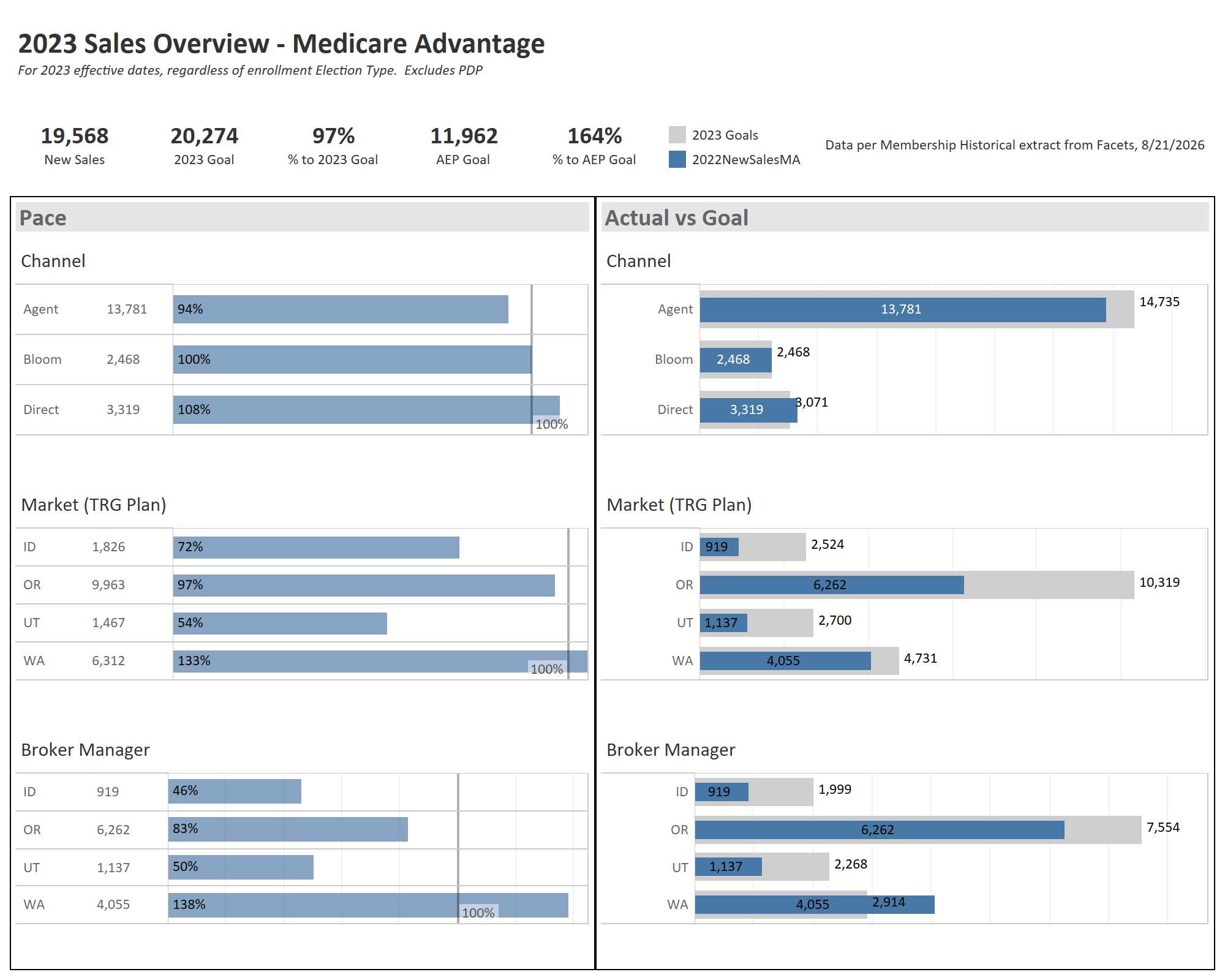This screenshot has height=980, width=1225.
Task: Click the OR broker goal label 7,554
Action: click(1163, 827)
